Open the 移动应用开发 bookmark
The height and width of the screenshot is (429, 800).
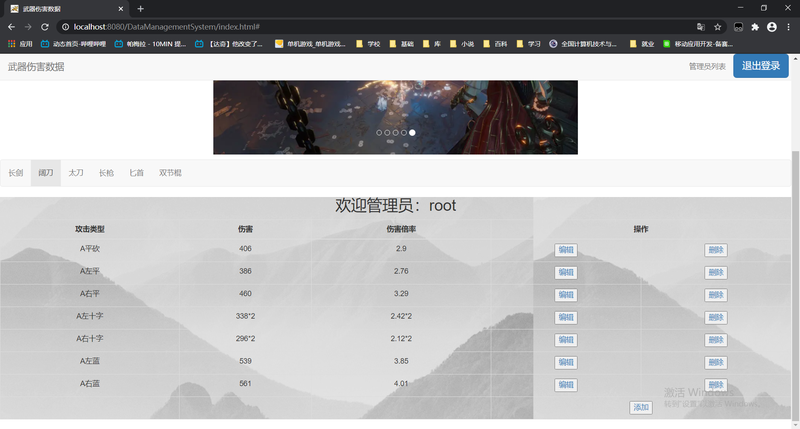coord(698,44)
